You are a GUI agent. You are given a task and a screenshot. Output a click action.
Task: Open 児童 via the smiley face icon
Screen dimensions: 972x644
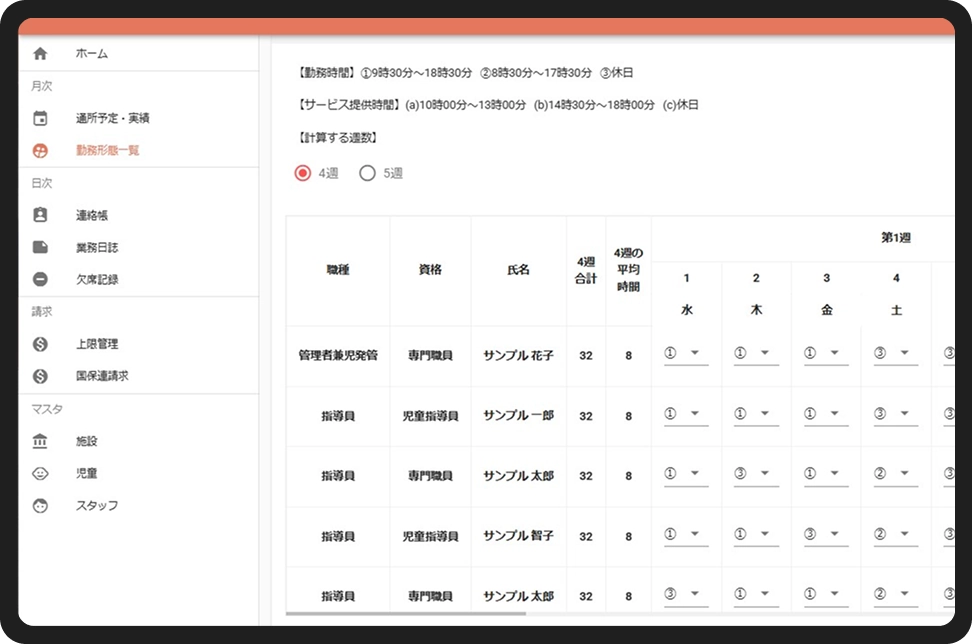[40, 473]
